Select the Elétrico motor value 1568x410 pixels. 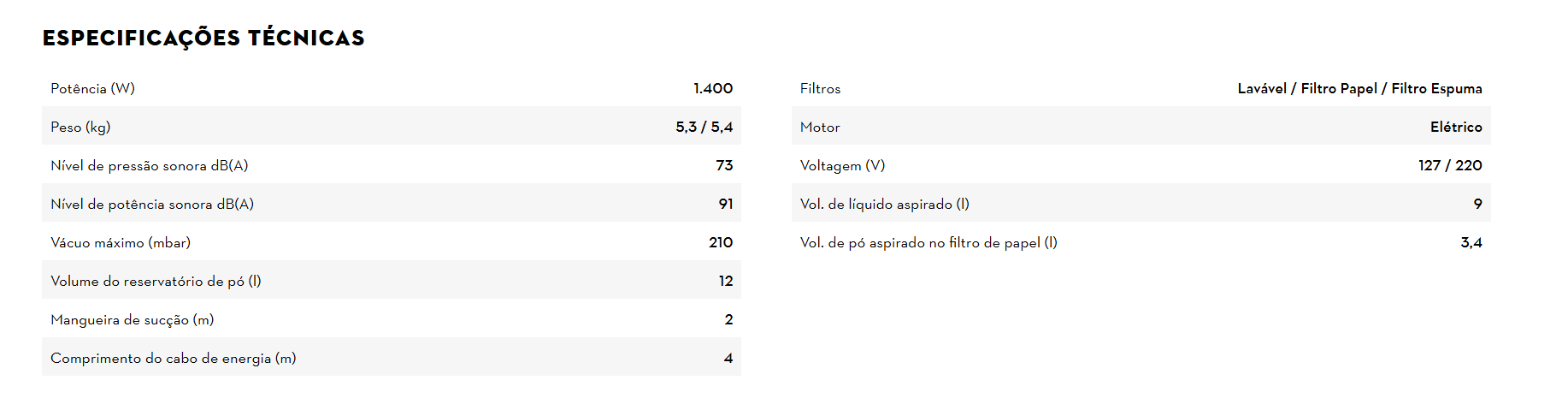1455,127
